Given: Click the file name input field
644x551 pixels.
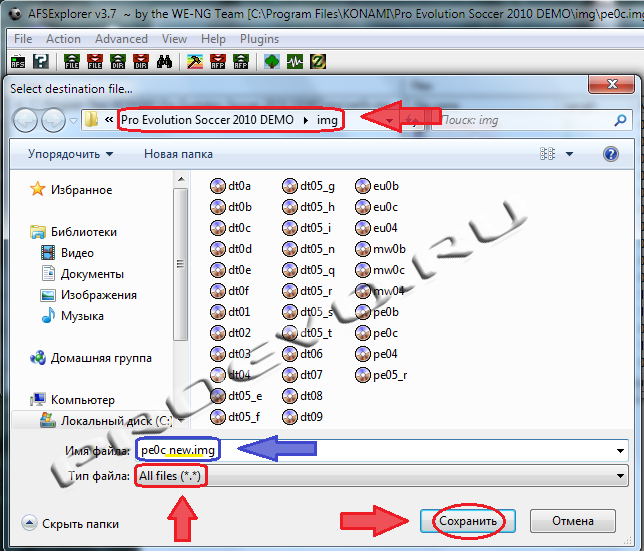Looking at the screenshot, I should [382, 451].
